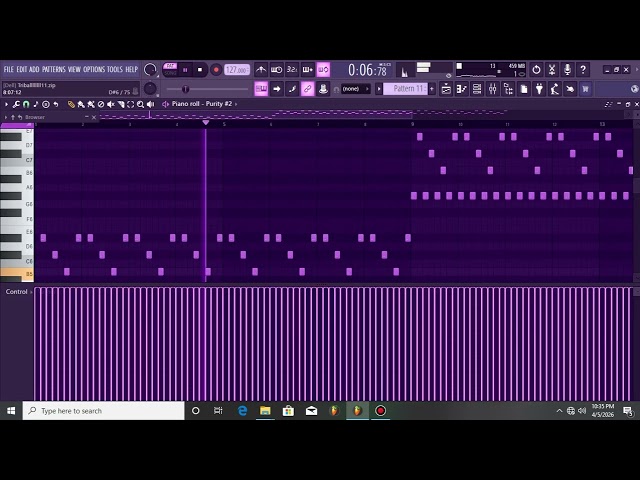Viewport: 640px width, 480px height.
Task: Open the Patterns menu
Action: coord(53,69)
